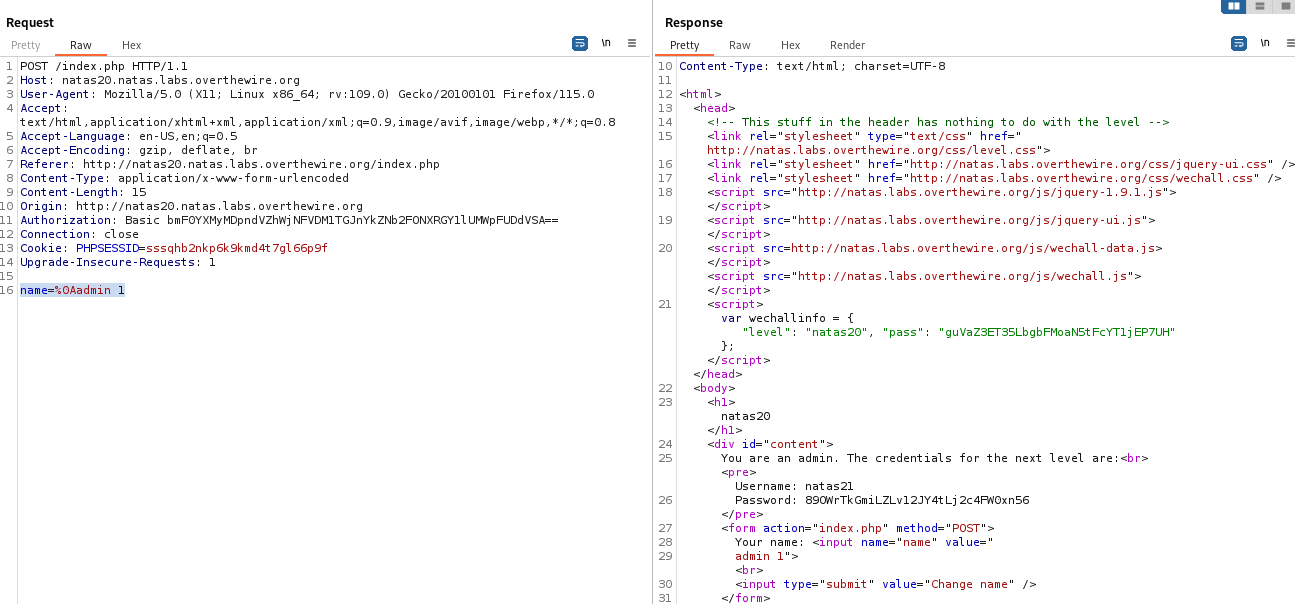Open the Request panel hamburger options menu
Viewport: 1295px width, 604px height.
click(x=632, y=43)
